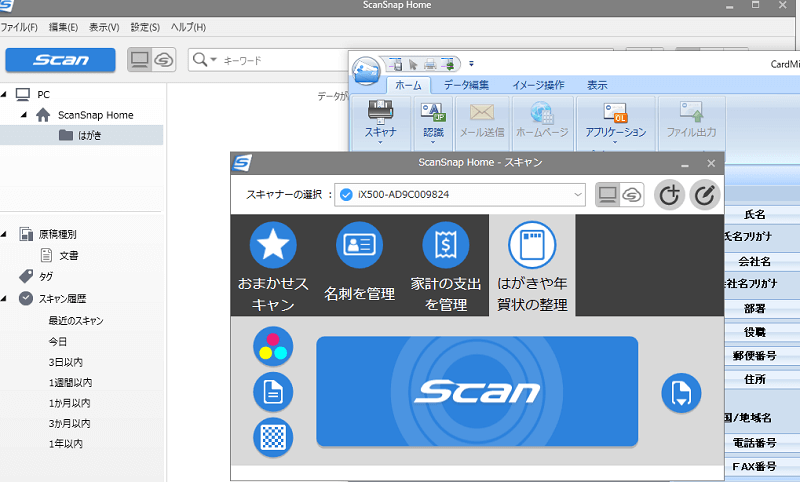This screenshot has height=482, width=800.
Task: Collapse the PC tree node
Action: pos(4,94)
